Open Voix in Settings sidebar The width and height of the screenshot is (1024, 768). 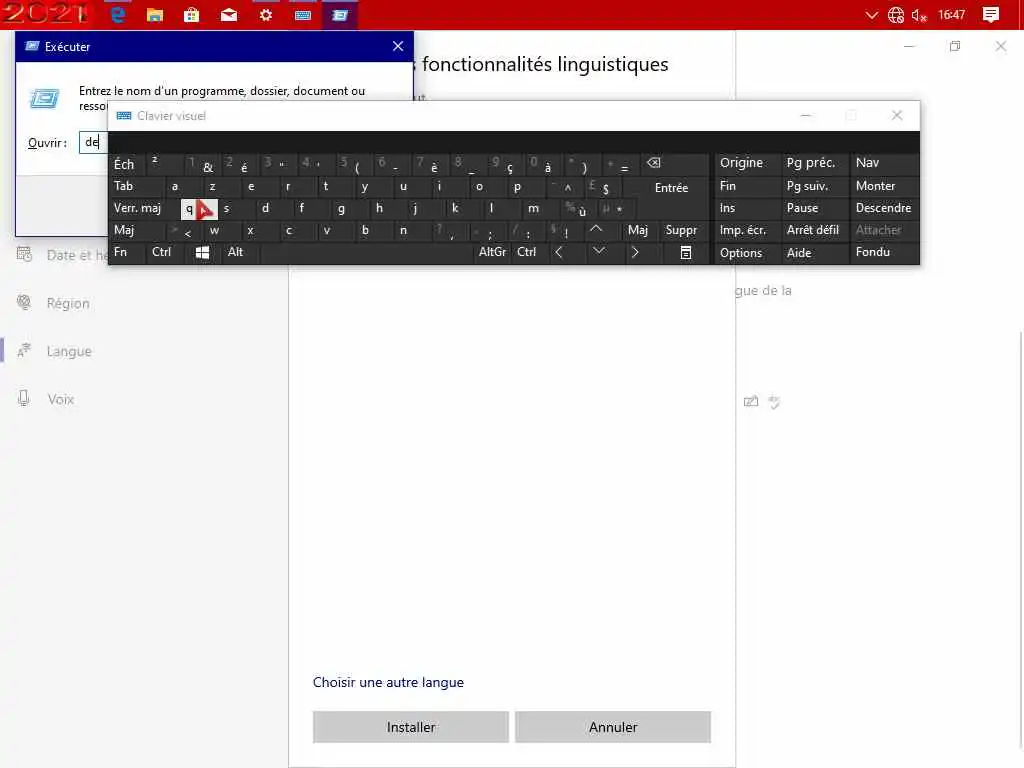click(60, 399)
